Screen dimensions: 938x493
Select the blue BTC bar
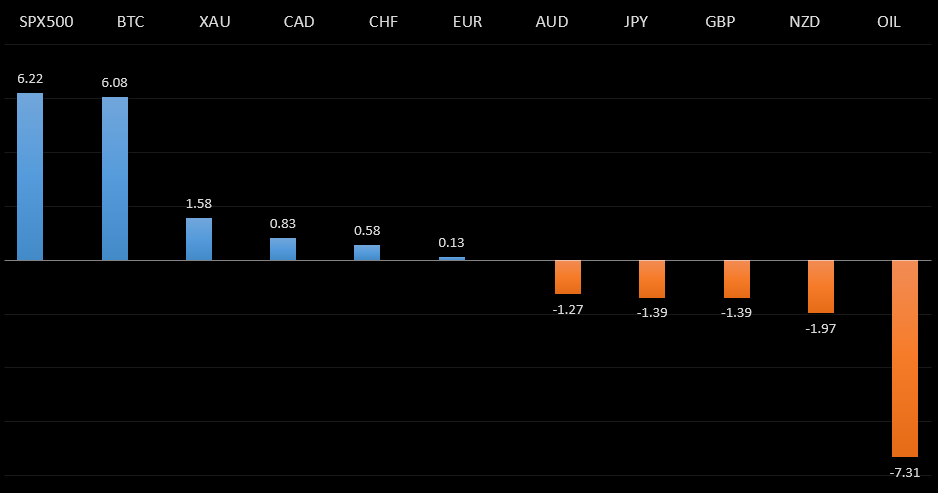coord(115,178)
